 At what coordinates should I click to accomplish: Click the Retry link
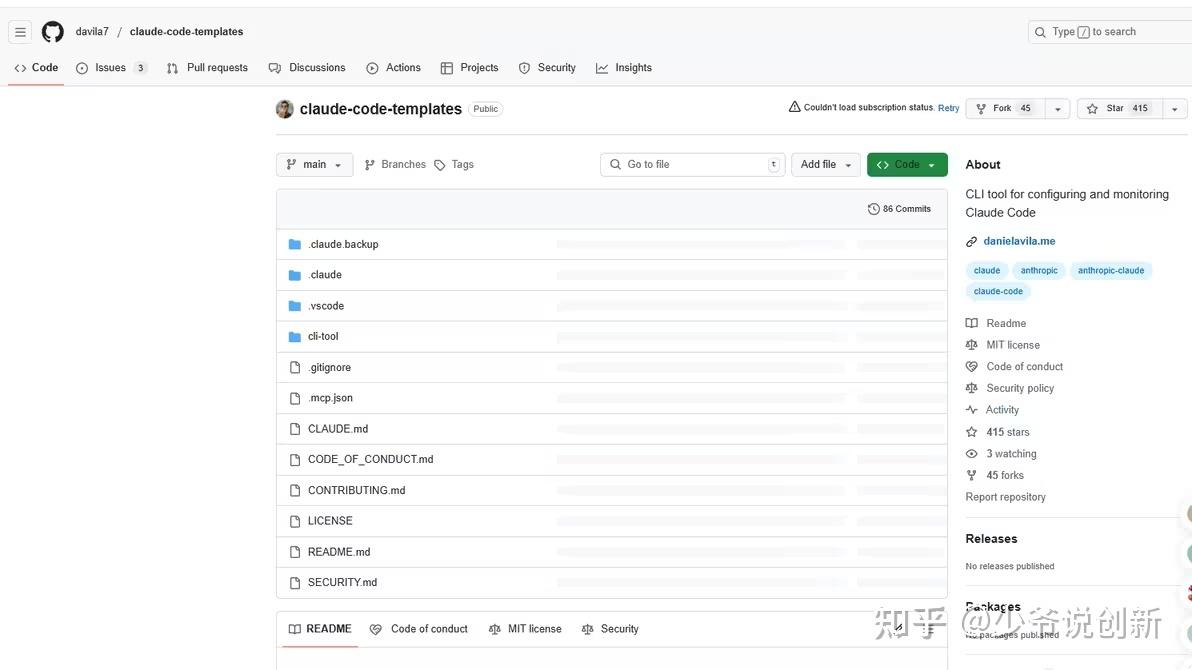coord(948,108)
